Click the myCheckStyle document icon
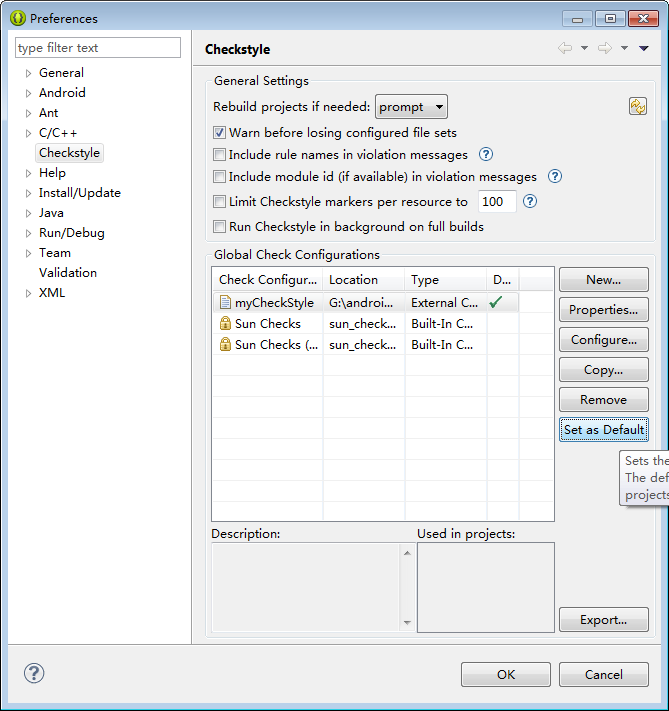The image size is (669, 711). click(x=225, y=302)
